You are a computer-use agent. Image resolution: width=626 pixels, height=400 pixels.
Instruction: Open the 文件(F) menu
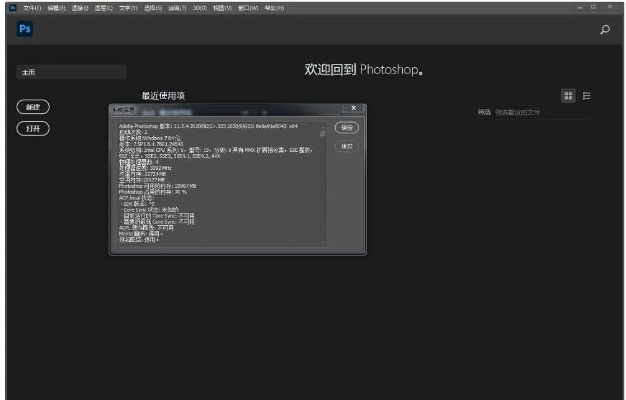pos(31,8)
